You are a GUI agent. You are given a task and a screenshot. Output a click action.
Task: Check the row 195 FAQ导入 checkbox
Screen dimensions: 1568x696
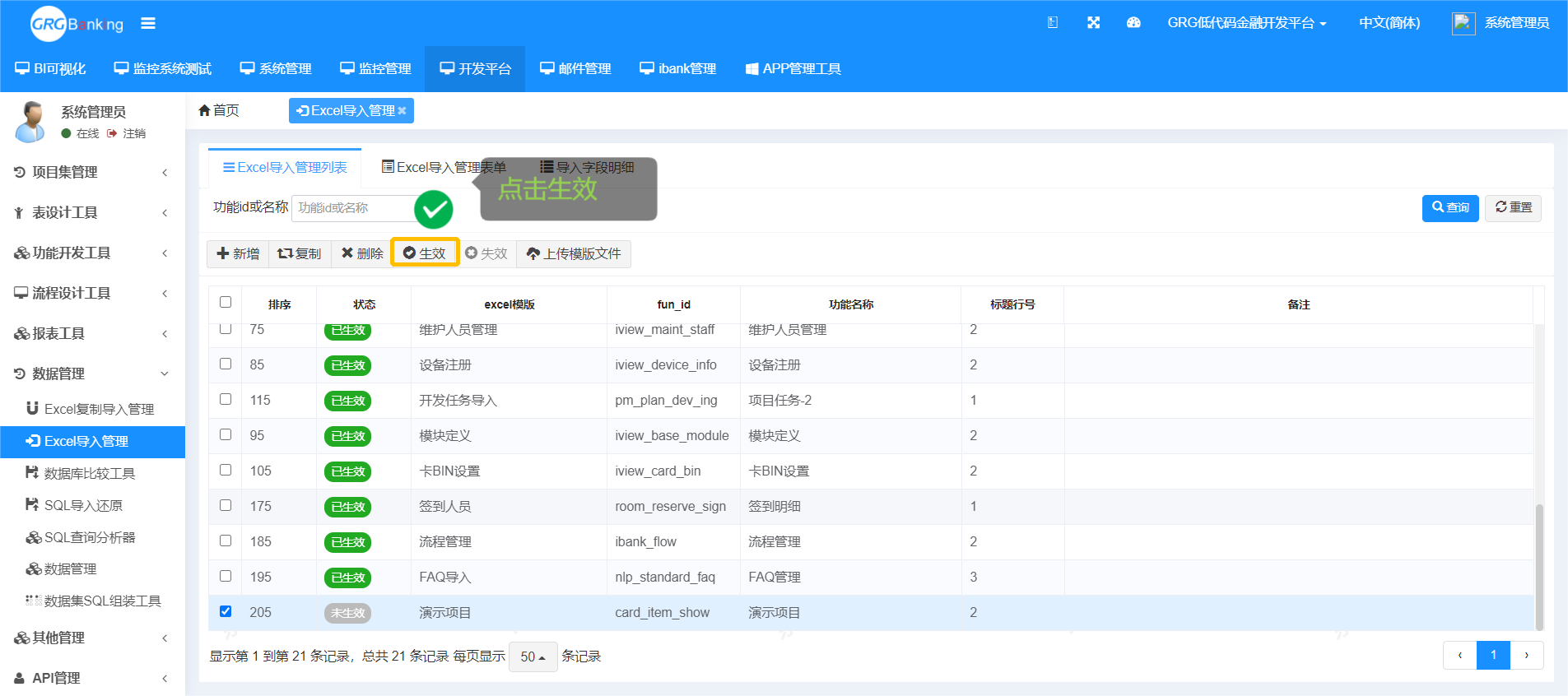(226, 576)
